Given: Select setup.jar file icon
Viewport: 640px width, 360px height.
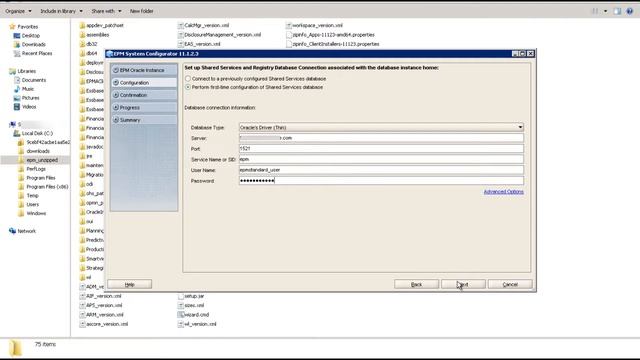Looking at the screenshot, I should coord(180,296).
